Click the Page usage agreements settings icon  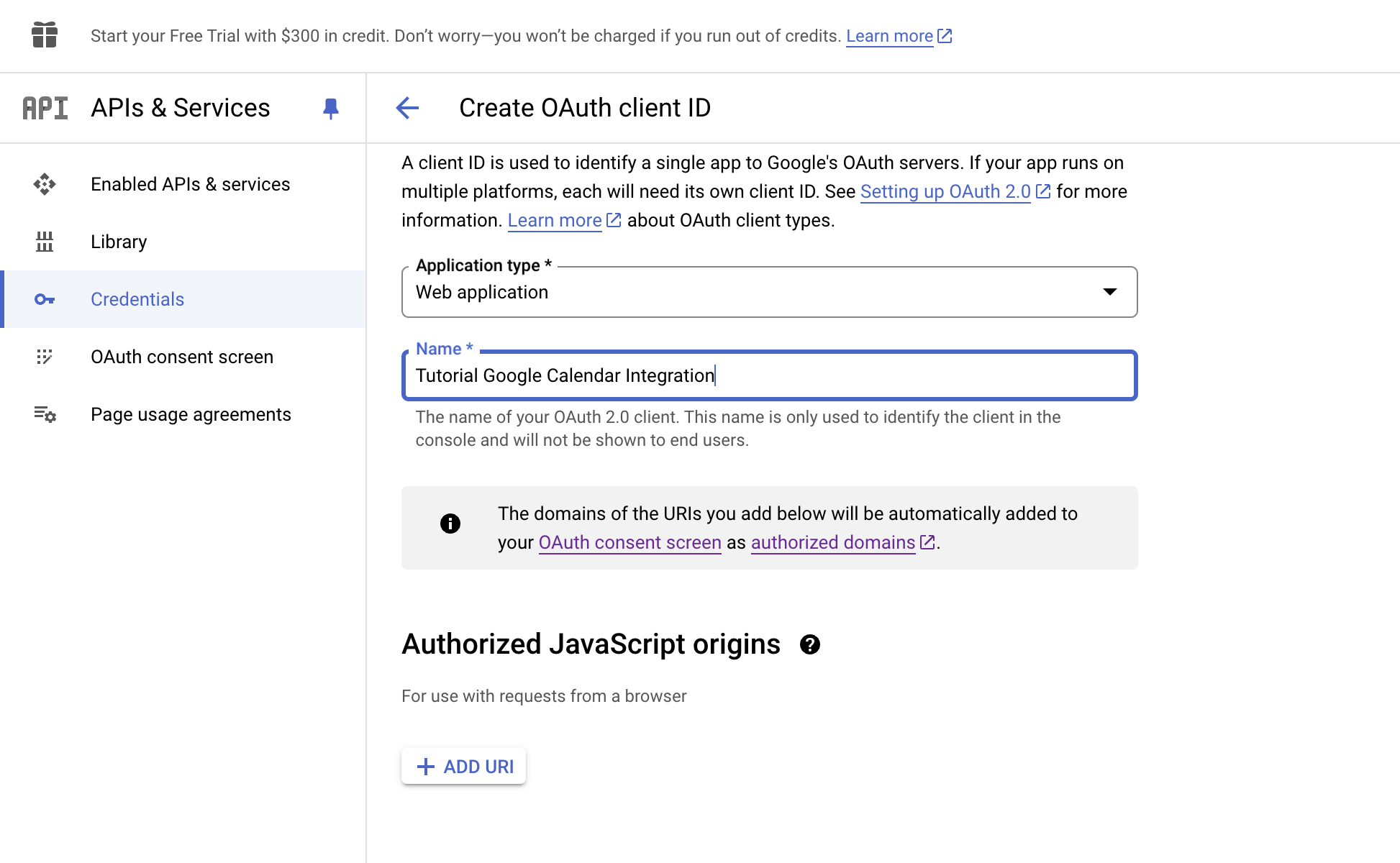click(45, 414)
